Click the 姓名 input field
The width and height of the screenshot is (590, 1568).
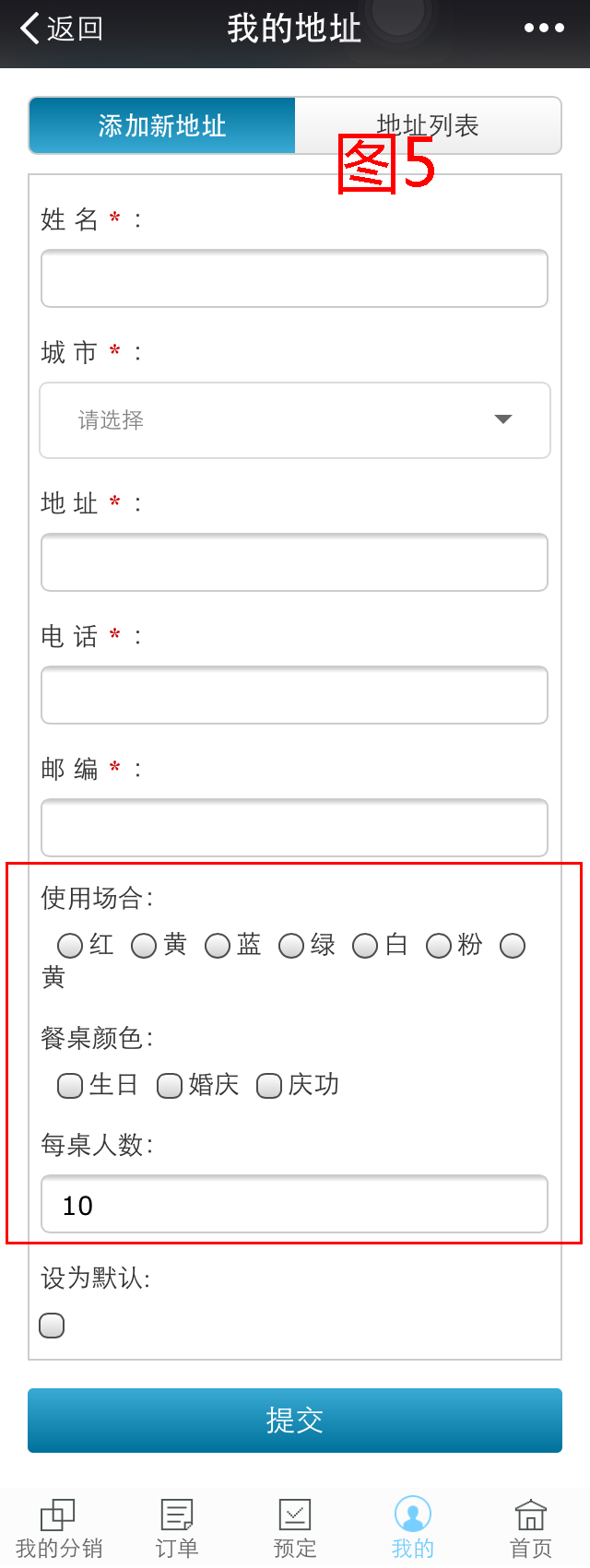click(x=295, y=278)
